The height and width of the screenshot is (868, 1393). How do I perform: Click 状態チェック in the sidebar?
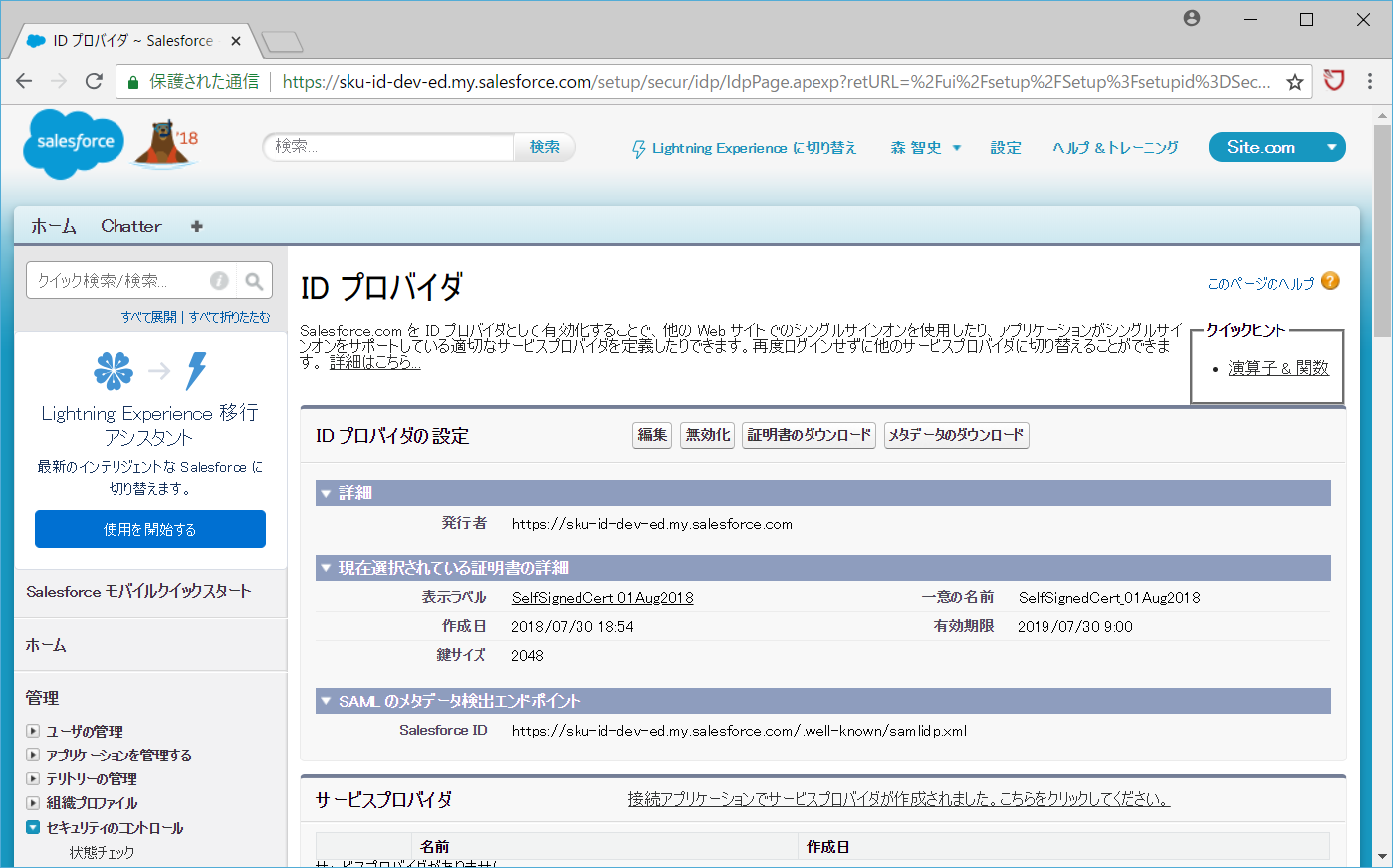pyautogui.click(x=102, y=852)
